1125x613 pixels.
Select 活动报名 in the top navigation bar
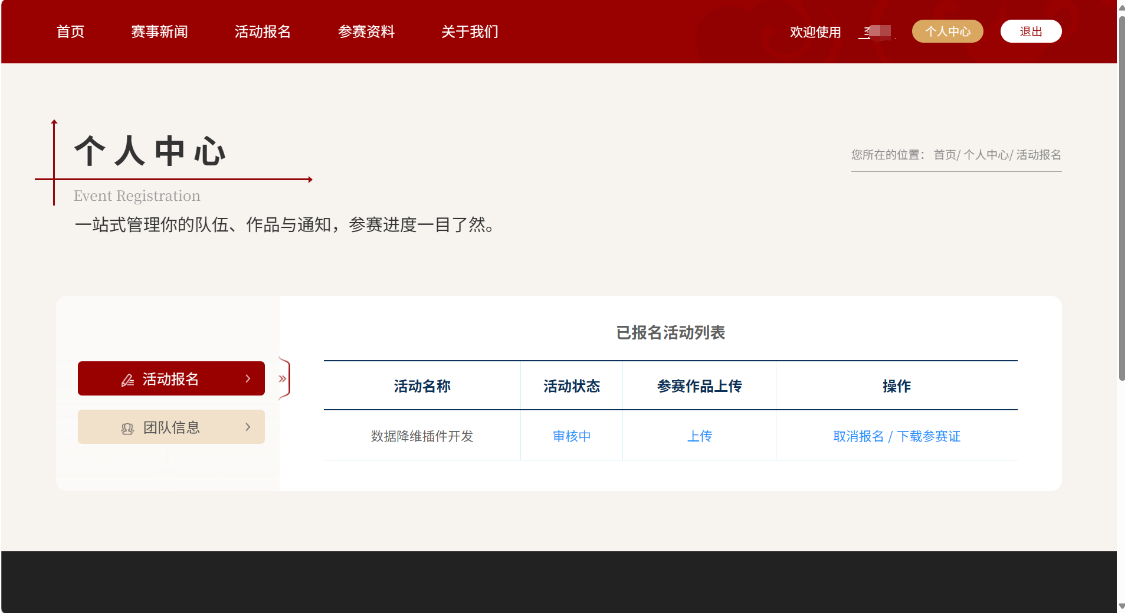(x=262, y=32)
